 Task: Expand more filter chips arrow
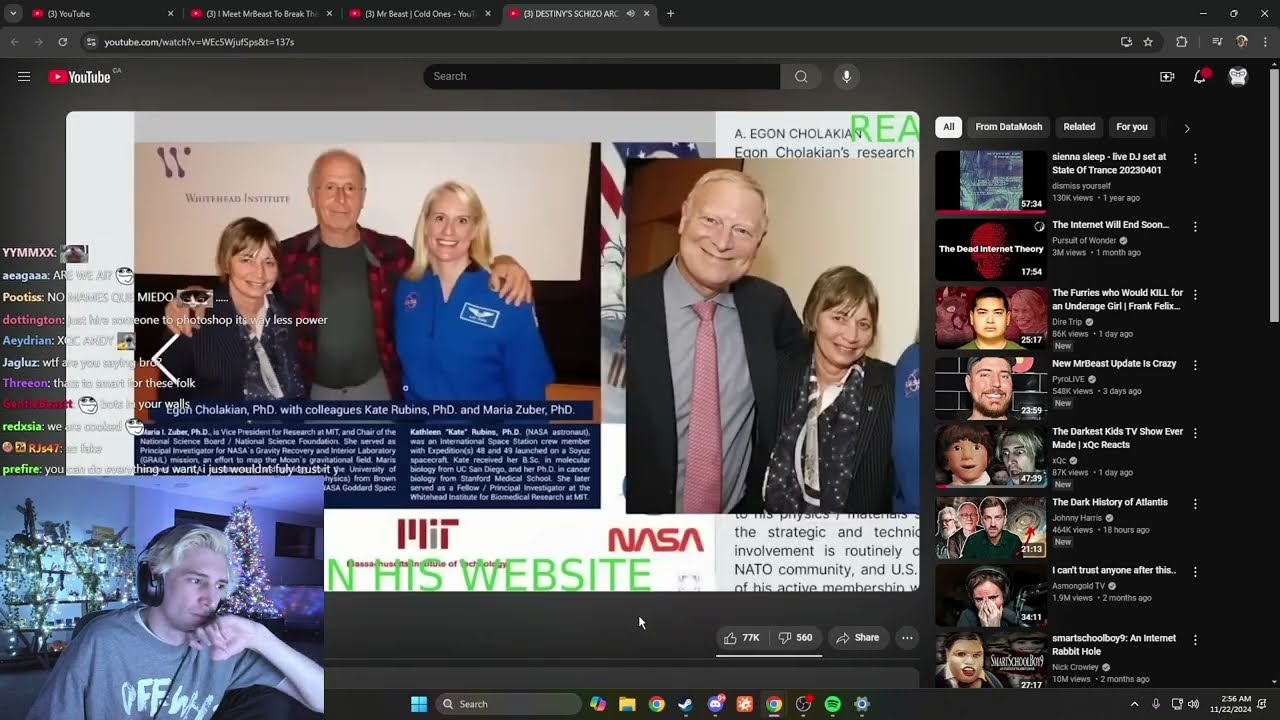tap(1187, 128)
